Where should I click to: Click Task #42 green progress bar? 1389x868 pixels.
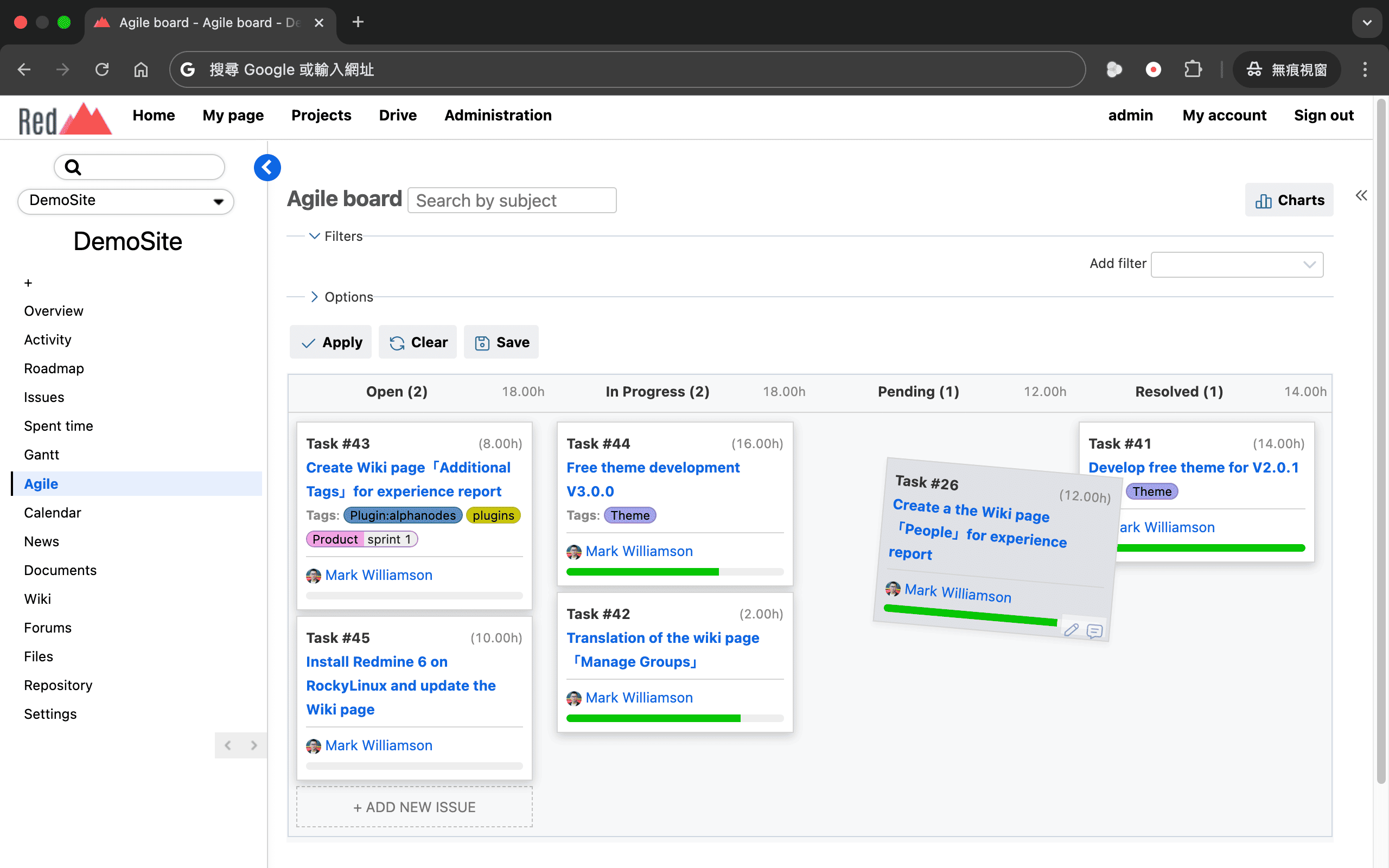pos(653,718)
